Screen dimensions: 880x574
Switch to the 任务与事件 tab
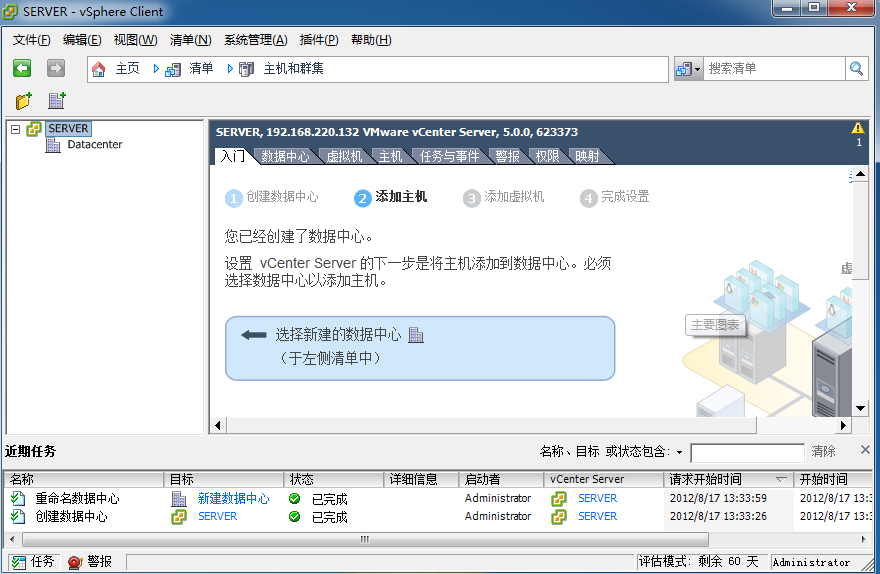[x=449, y=157]
